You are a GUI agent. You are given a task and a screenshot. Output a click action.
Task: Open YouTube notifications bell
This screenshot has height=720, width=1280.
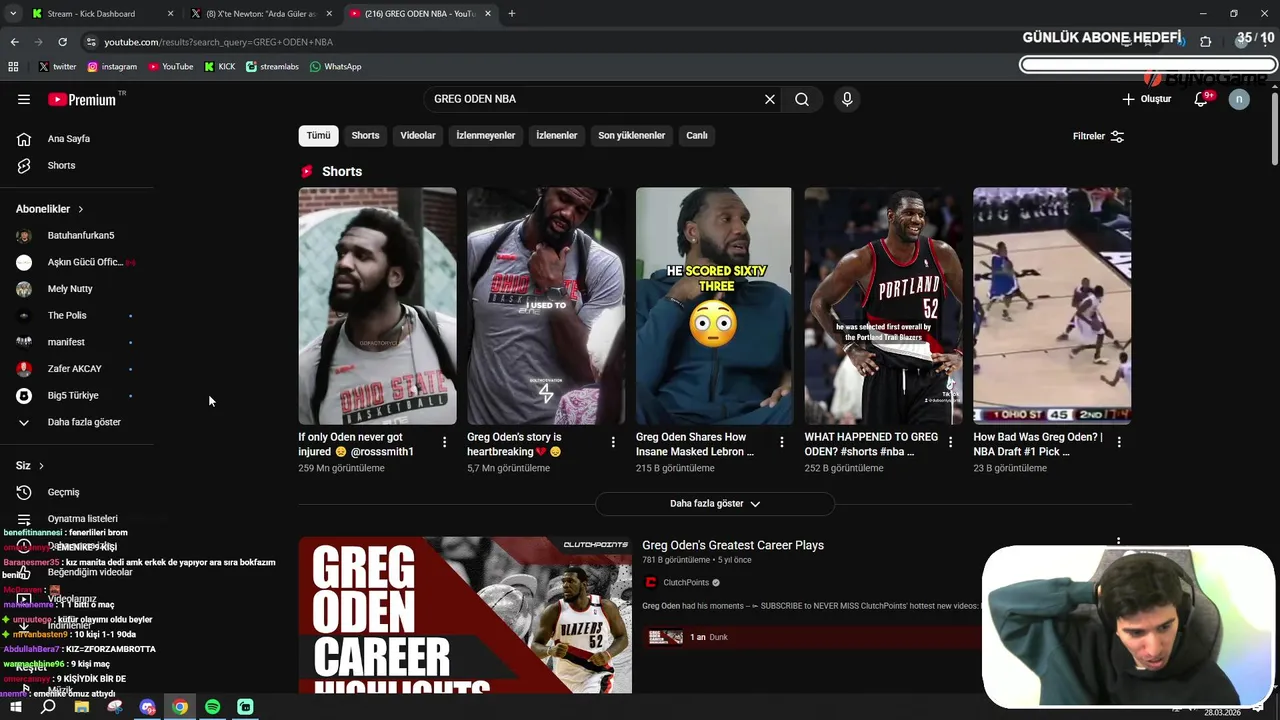1202,99
